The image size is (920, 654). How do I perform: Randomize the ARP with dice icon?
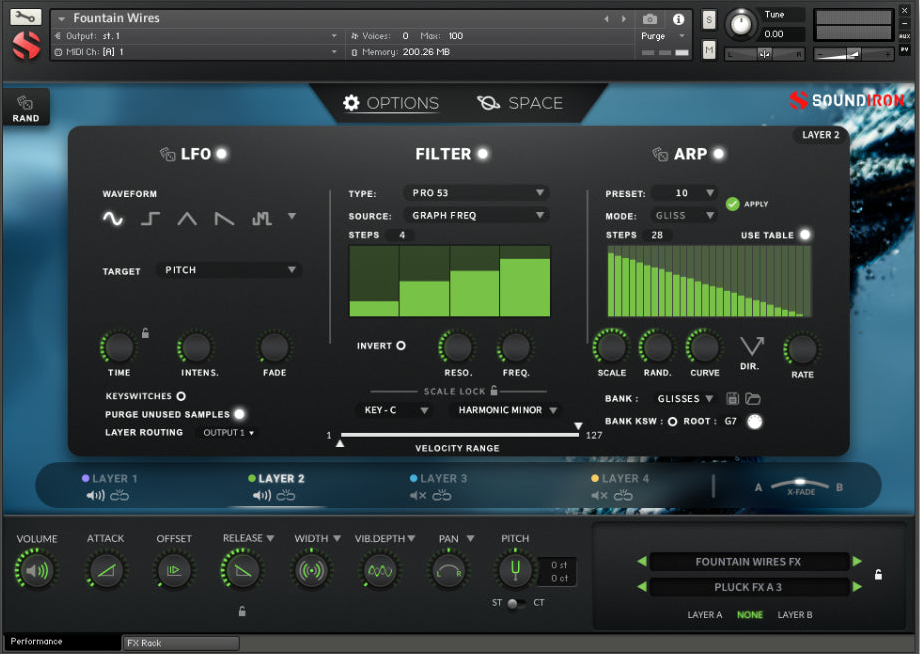[660, 154]
